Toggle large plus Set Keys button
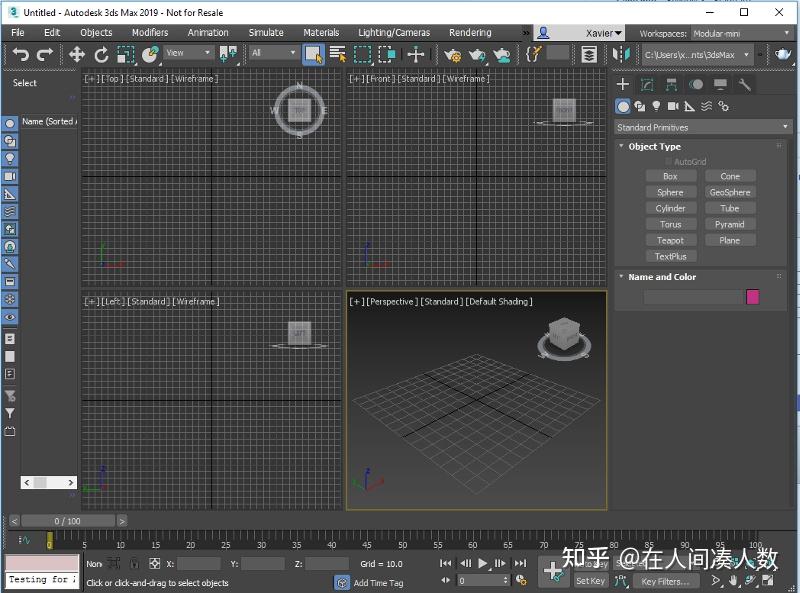800x593 pixels. point(553,571)
